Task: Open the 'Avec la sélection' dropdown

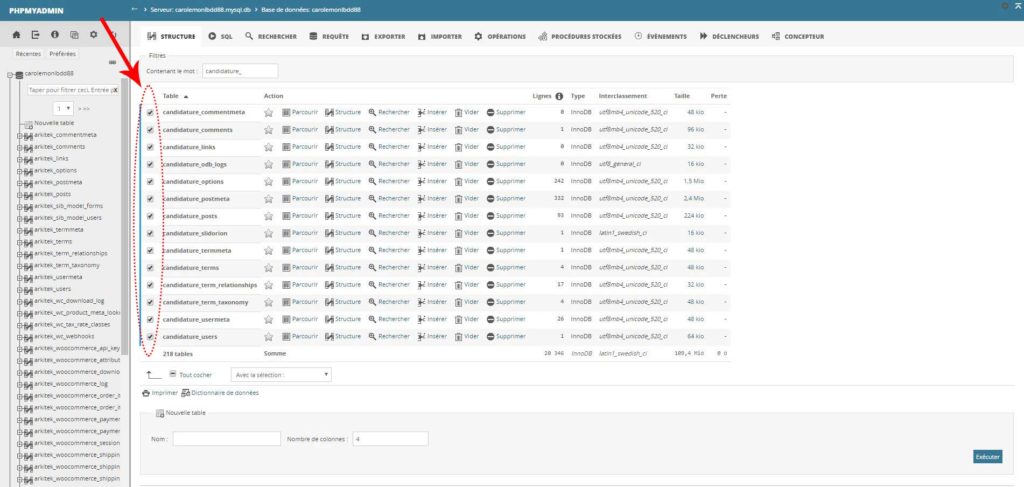Action: [280, 374]
